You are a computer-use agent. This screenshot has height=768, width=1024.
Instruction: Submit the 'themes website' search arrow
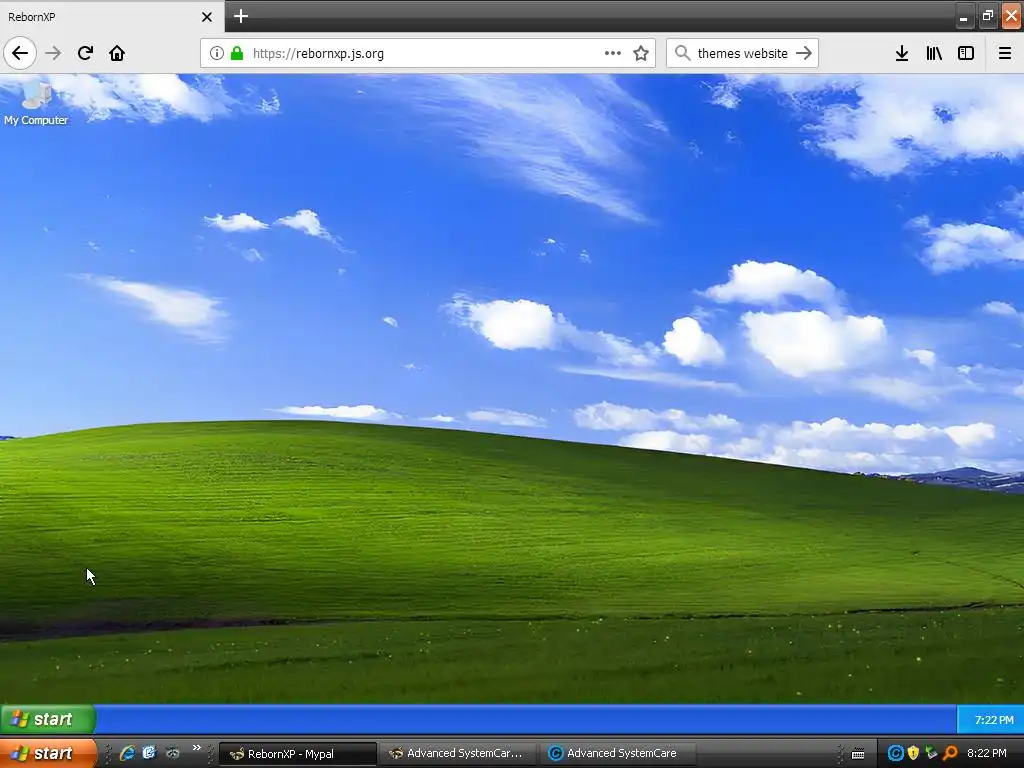coord(804,53)
